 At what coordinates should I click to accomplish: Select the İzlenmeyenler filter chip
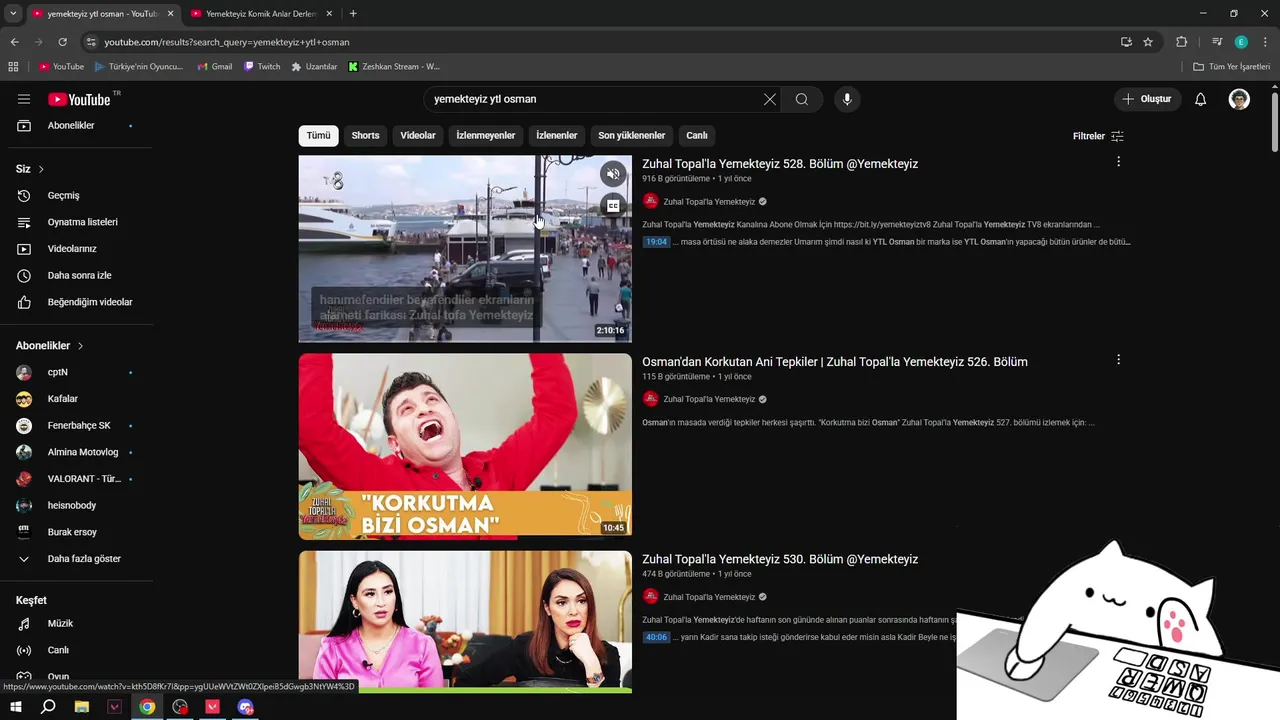click(x=486, y=136)
